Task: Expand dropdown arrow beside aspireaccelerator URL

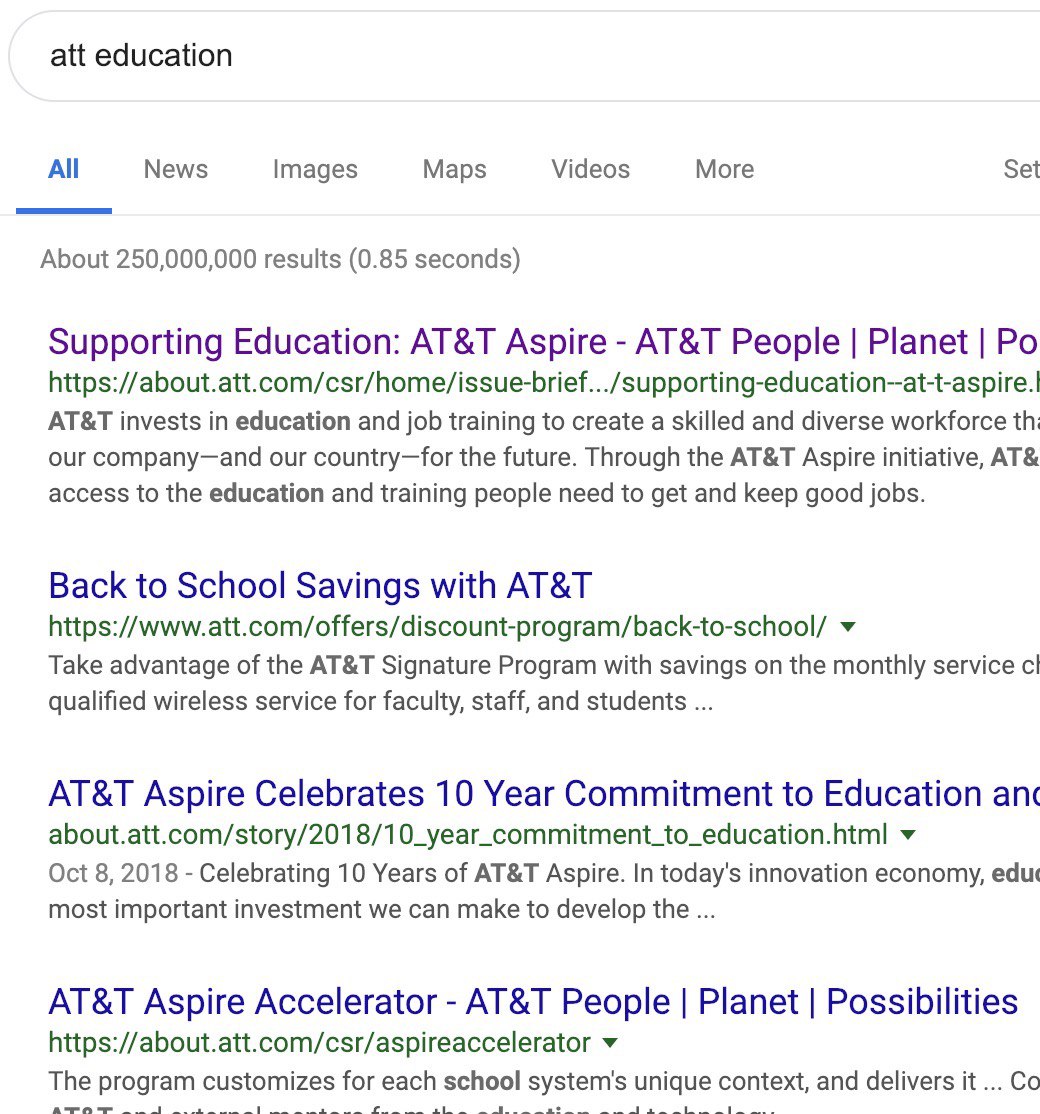Action: click(610, 1043)
